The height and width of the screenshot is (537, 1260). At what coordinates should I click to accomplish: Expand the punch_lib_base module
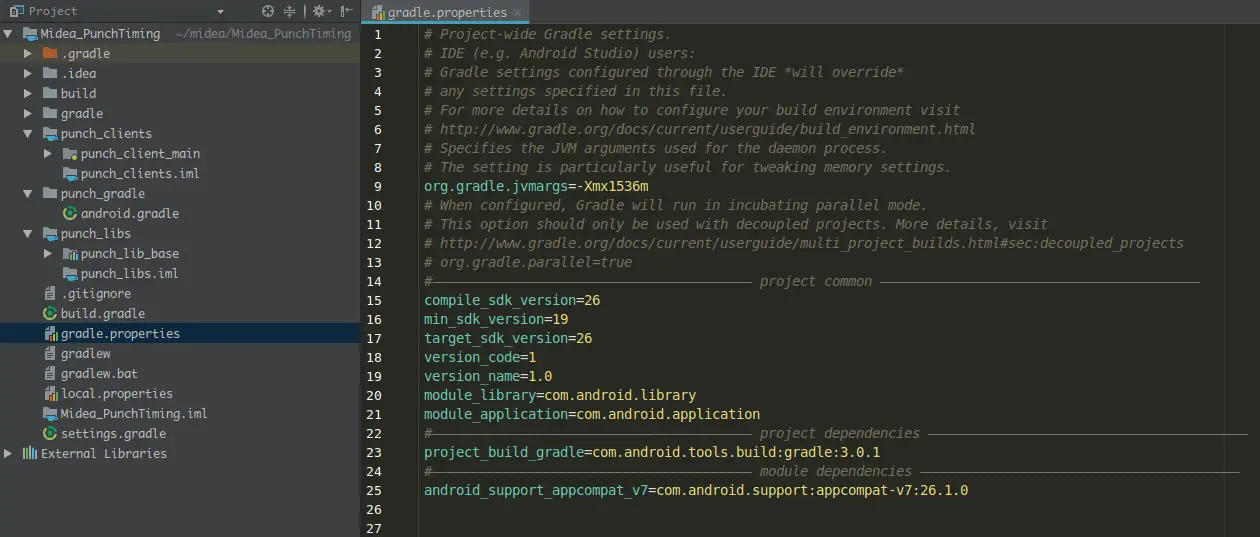coord(48,253)
